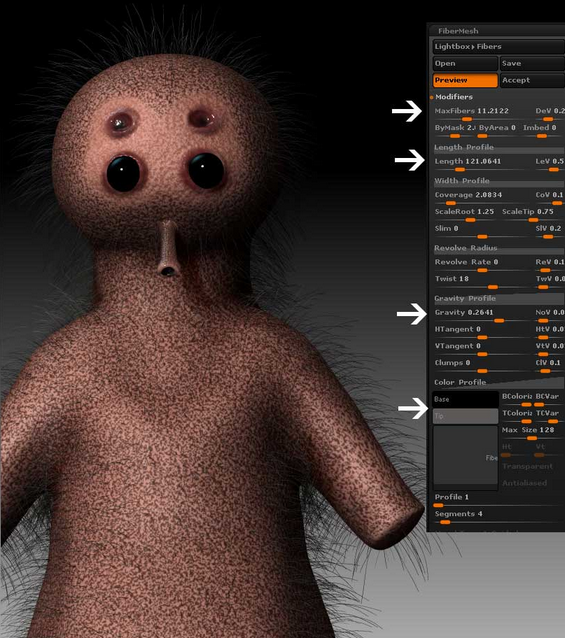This screenshot has width=565, height=638.
Task: Set the Coverage slider
Action: click(x=481, y=198)
